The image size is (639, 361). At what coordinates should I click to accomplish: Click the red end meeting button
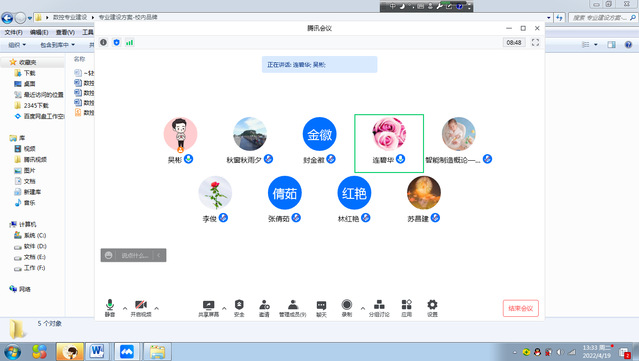pyautogui.click(x=520, y=308)
